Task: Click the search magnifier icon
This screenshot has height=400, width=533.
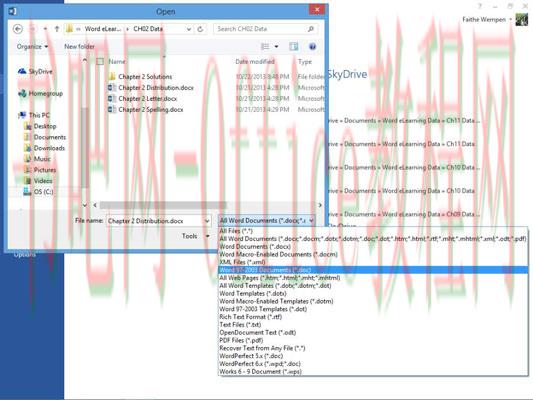Action: point(311,29)
